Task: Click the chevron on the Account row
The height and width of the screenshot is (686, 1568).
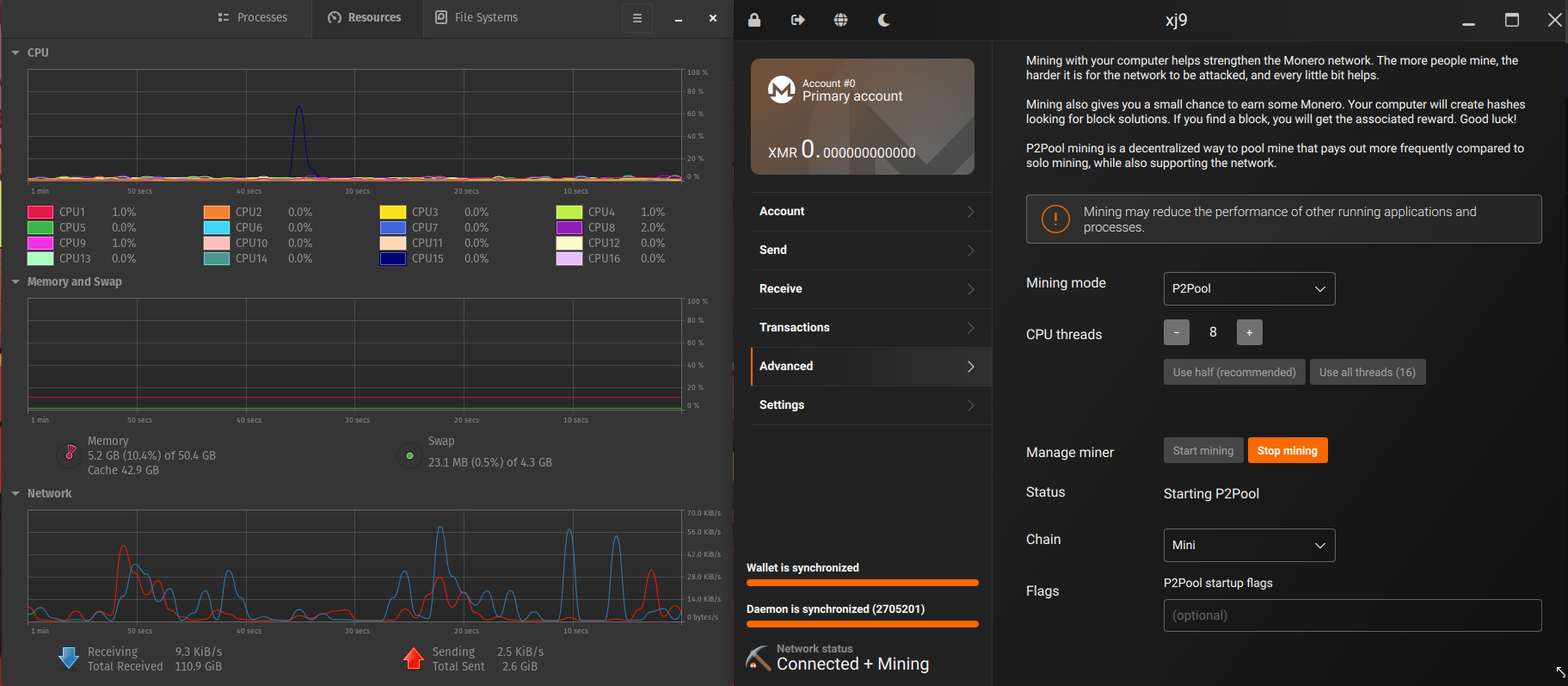Action: click(971, 212)
